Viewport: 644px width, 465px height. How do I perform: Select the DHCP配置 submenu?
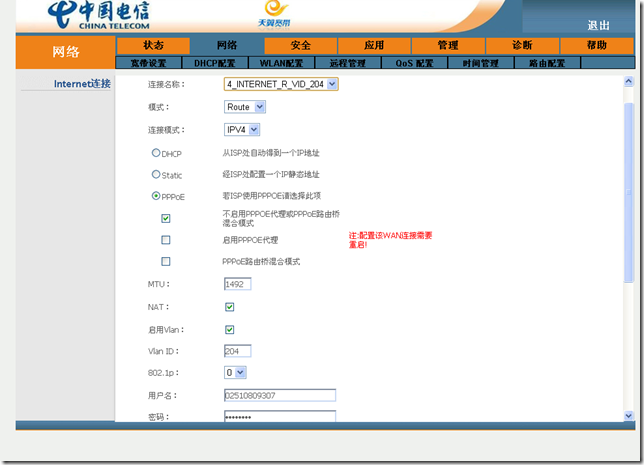[215, 63]
